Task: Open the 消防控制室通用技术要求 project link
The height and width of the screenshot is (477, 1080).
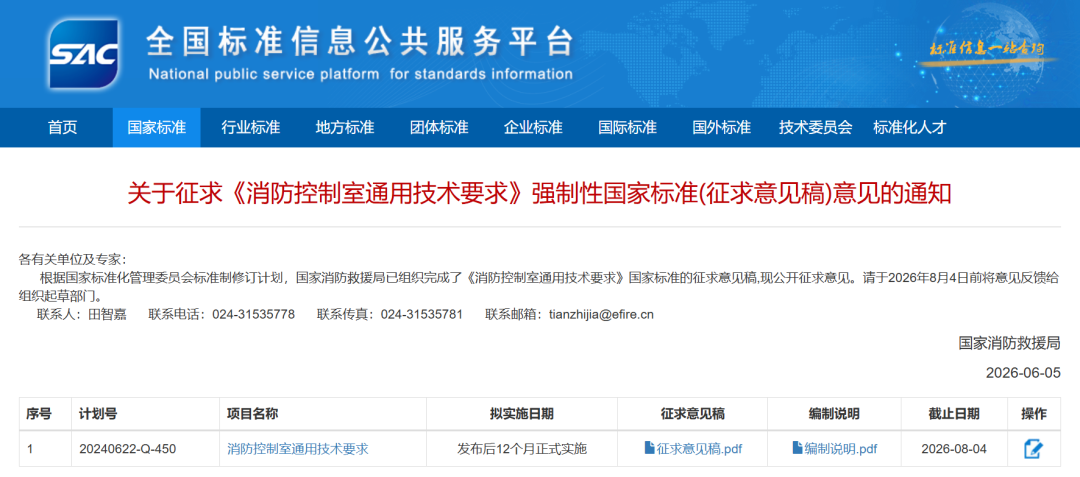Action: click(298, 449)
